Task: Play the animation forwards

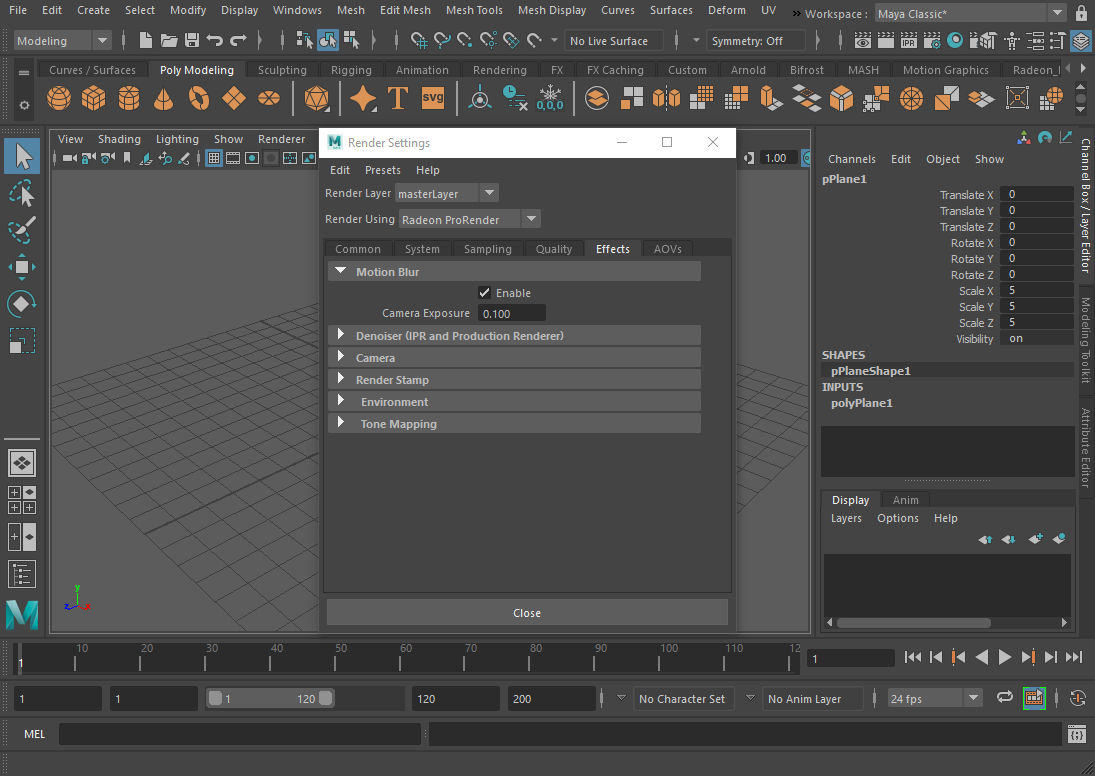Action: click(x=1005, y=657)
